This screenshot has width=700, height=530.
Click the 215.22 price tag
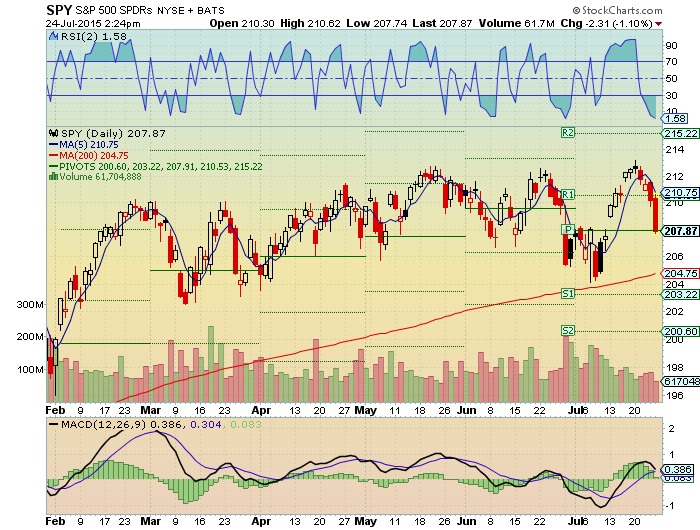coord(681,133)
